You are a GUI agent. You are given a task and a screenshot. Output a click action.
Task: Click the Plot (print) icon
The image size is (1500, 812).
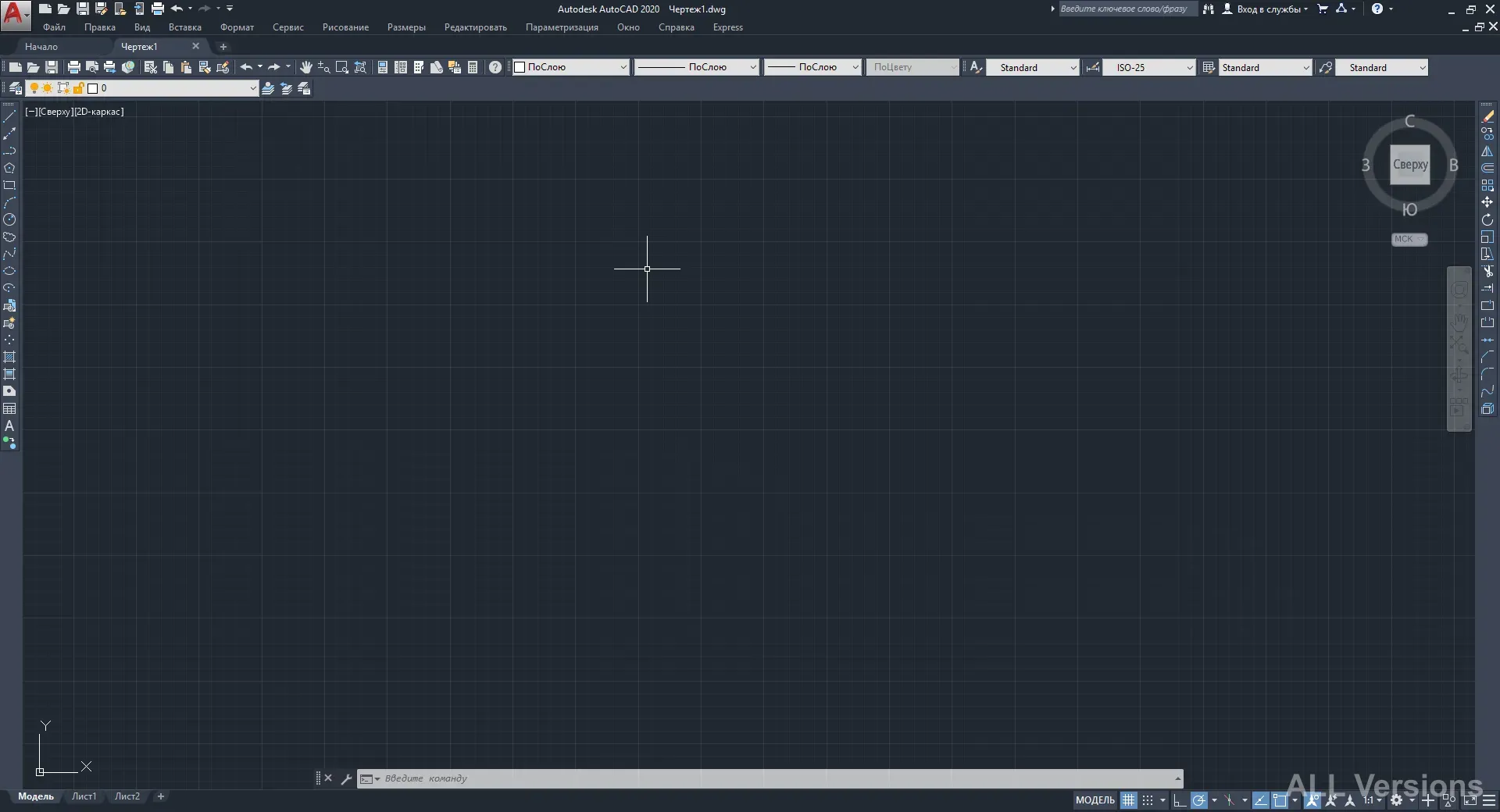click(x=74, y=67)
